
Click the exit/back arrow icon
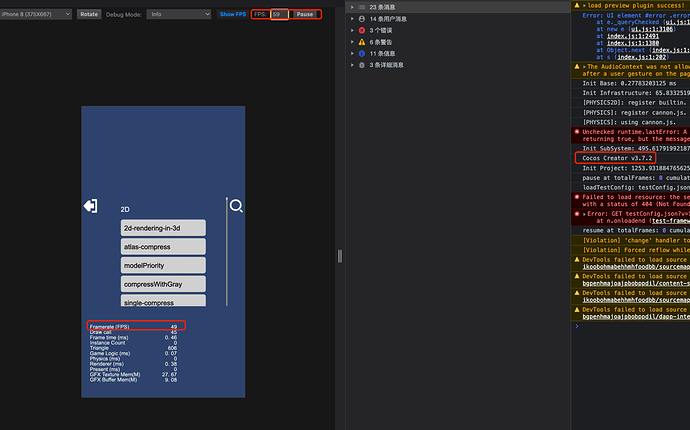click(91, 206)
